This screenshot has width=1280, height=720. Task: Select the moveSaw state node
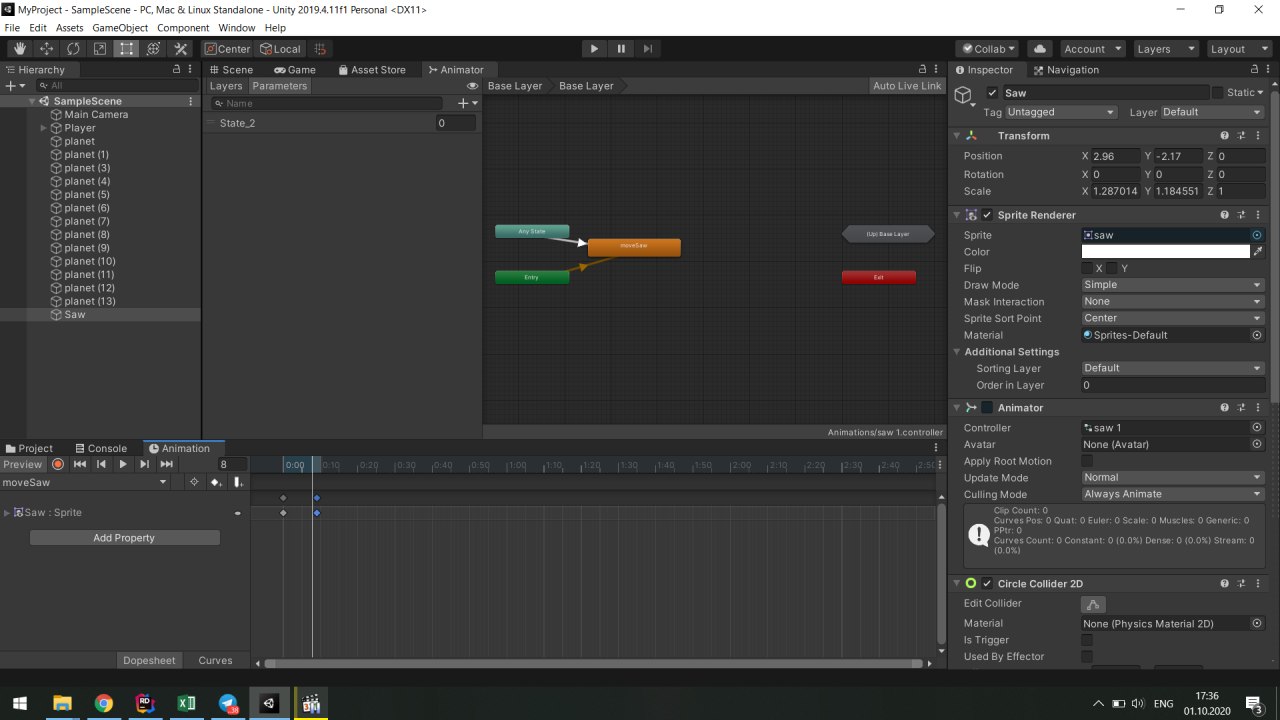[x=634, y=247]
